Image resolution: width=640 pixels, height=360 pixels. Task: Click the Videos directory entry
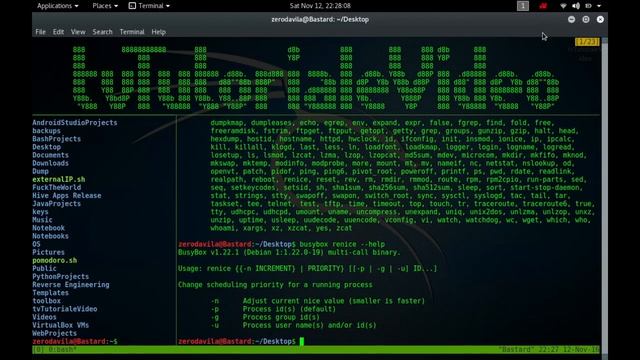point(44,317)
